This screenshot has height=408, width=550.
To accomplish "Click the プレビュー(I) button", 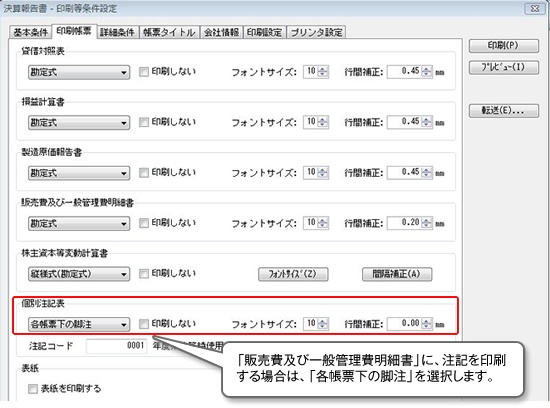I will coord(503,67).
